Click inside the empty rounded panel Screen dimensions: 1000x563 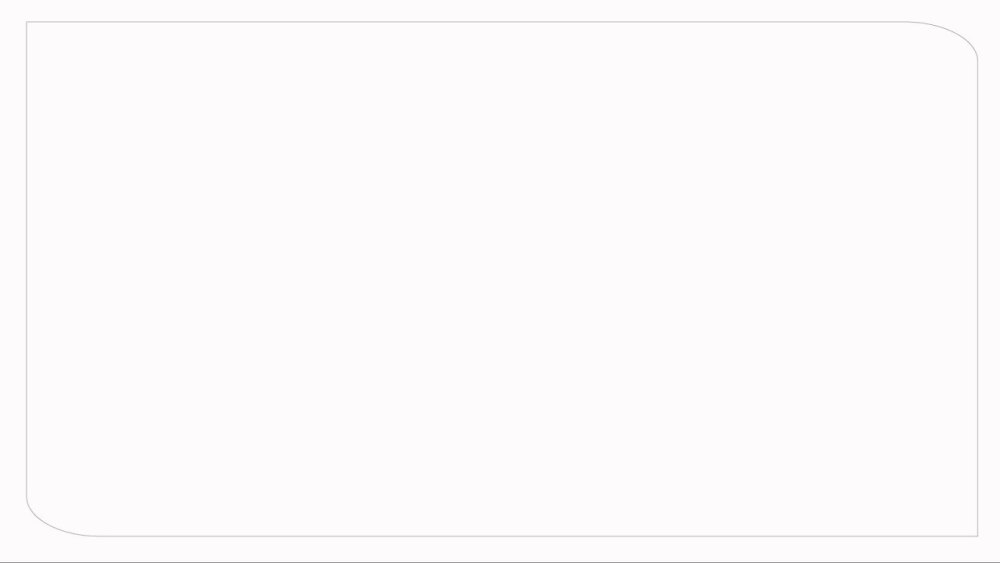(x=502, y=279)
